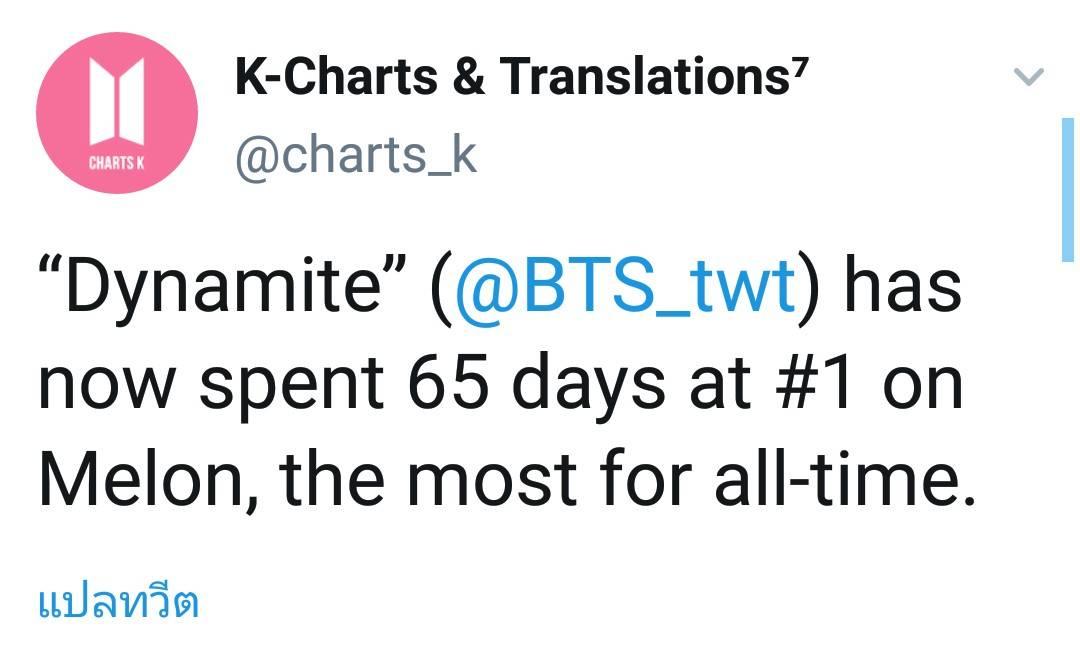The image size is (1080, 645).
Task: Open the @charts_k handle
Action: (x=356, y=156)
